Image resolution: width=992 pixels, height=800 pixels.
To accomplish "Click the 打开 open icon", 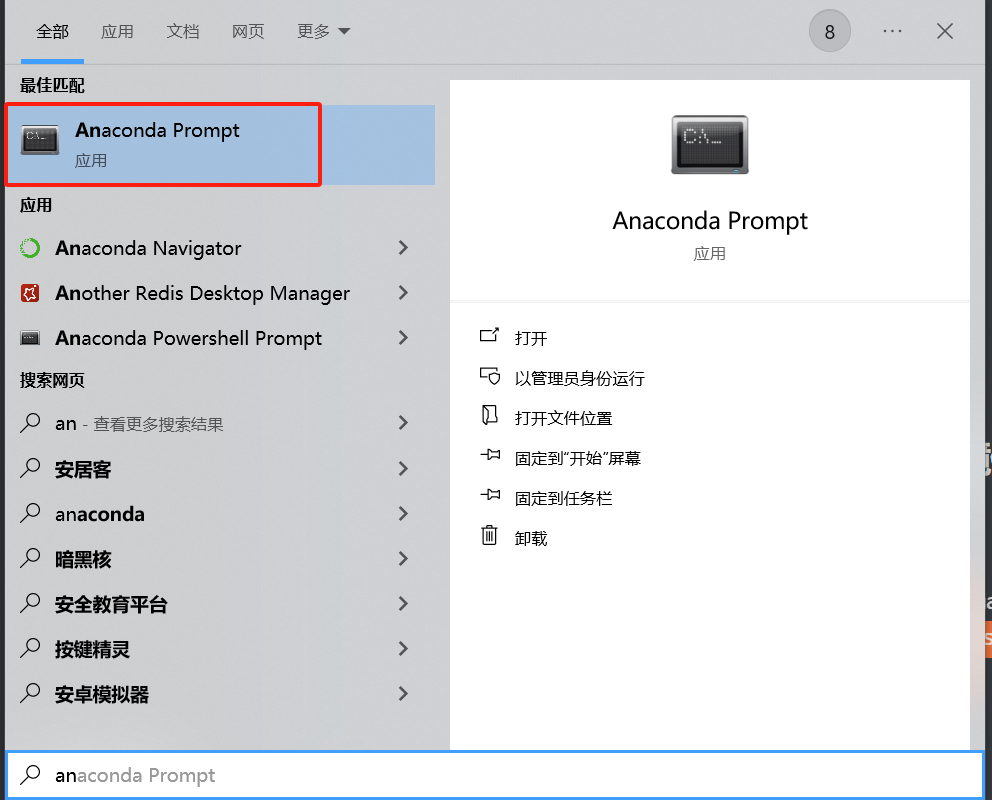I will [489, 336].
